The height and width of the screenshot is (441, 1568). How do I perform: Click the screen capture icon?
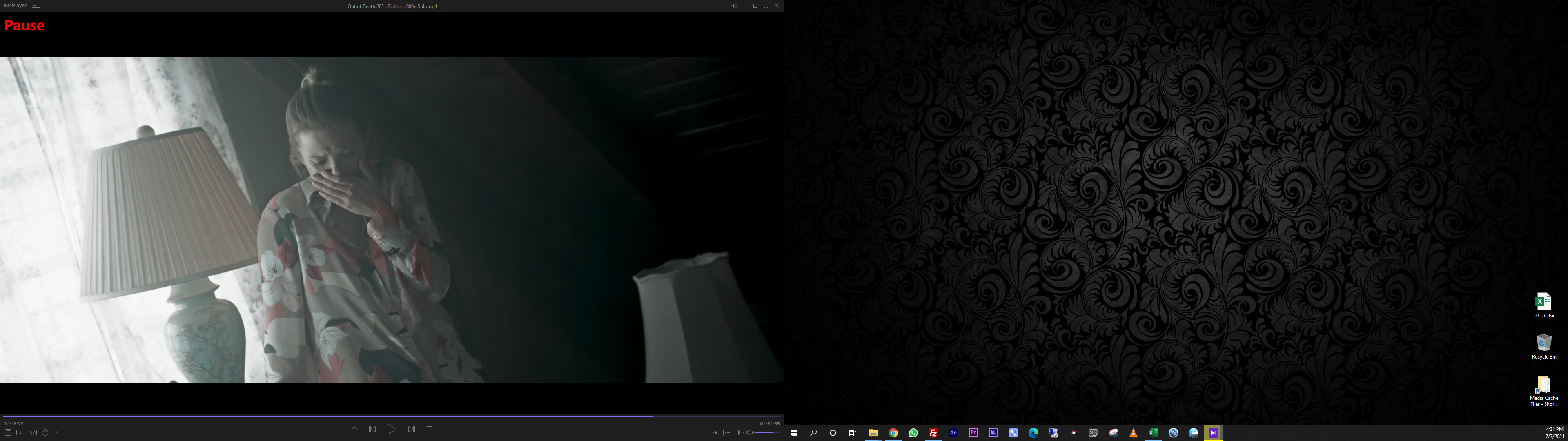[x=57, y=432]
